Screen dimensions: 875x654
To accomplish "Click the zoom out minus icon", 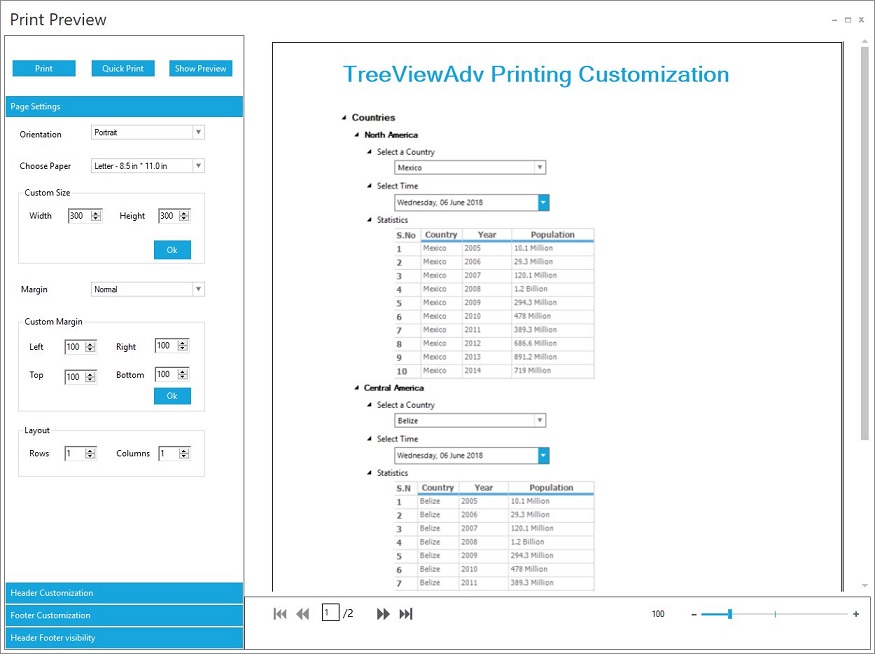I will [x=694, y=614].
